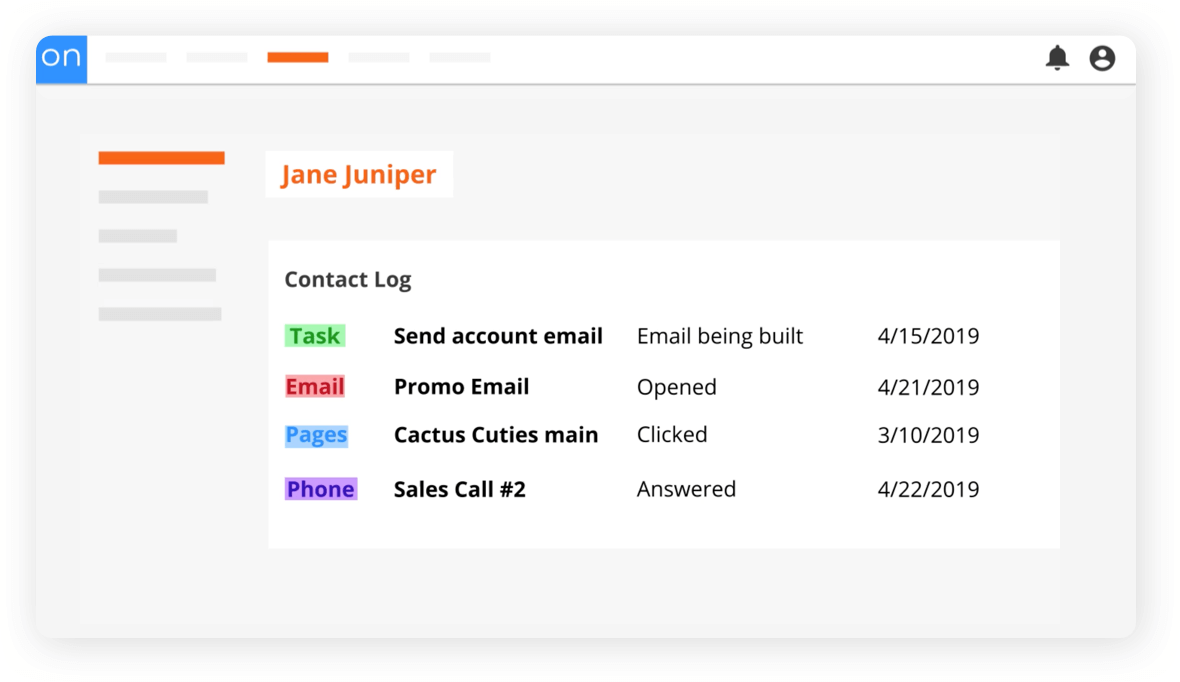Open the notifications bell icon
Image resolution: width=1180 pixels, height=682 pixels.
(x=1056, y=58)
